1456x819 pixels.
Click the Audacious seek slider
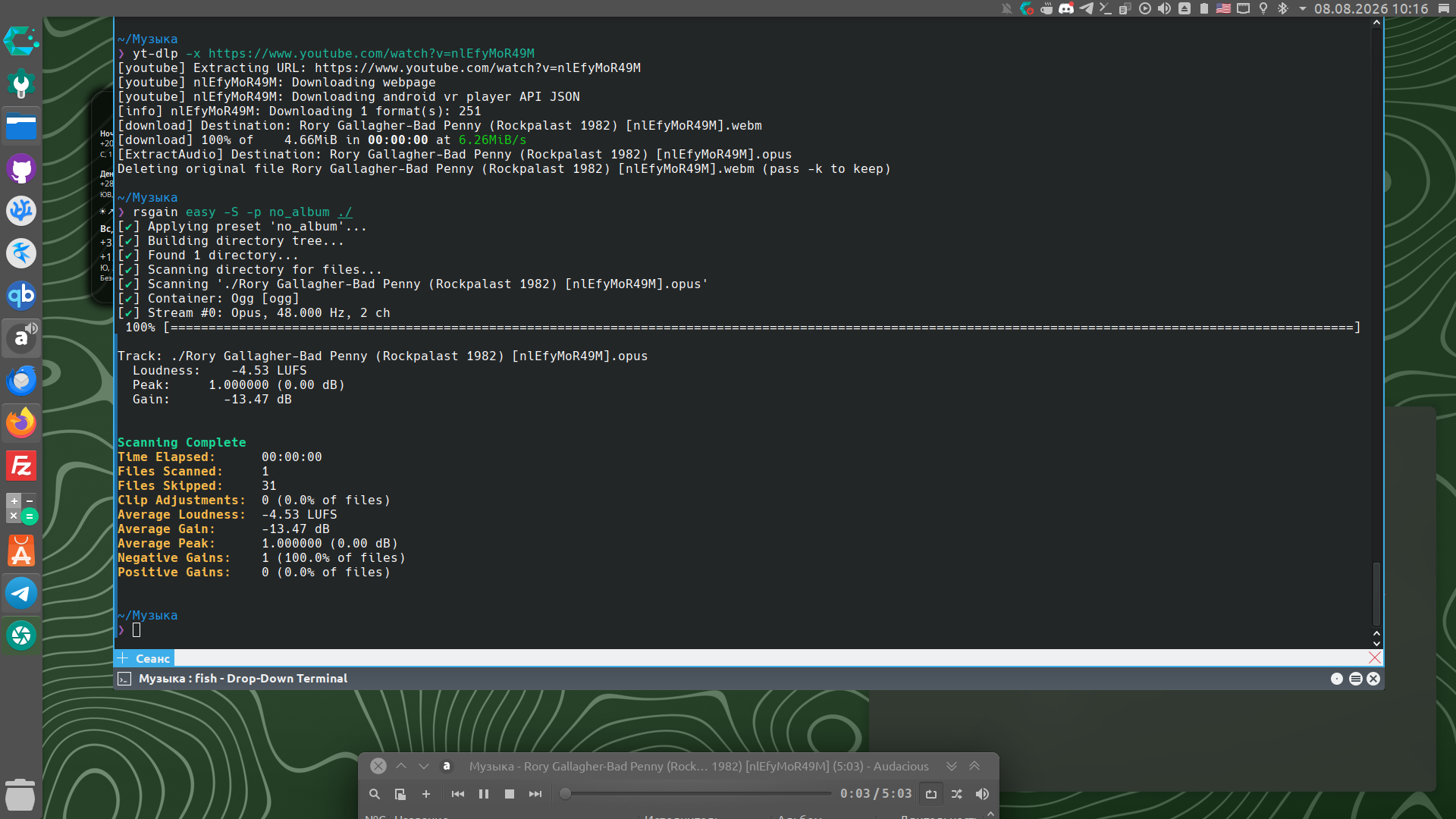(696, 794)
